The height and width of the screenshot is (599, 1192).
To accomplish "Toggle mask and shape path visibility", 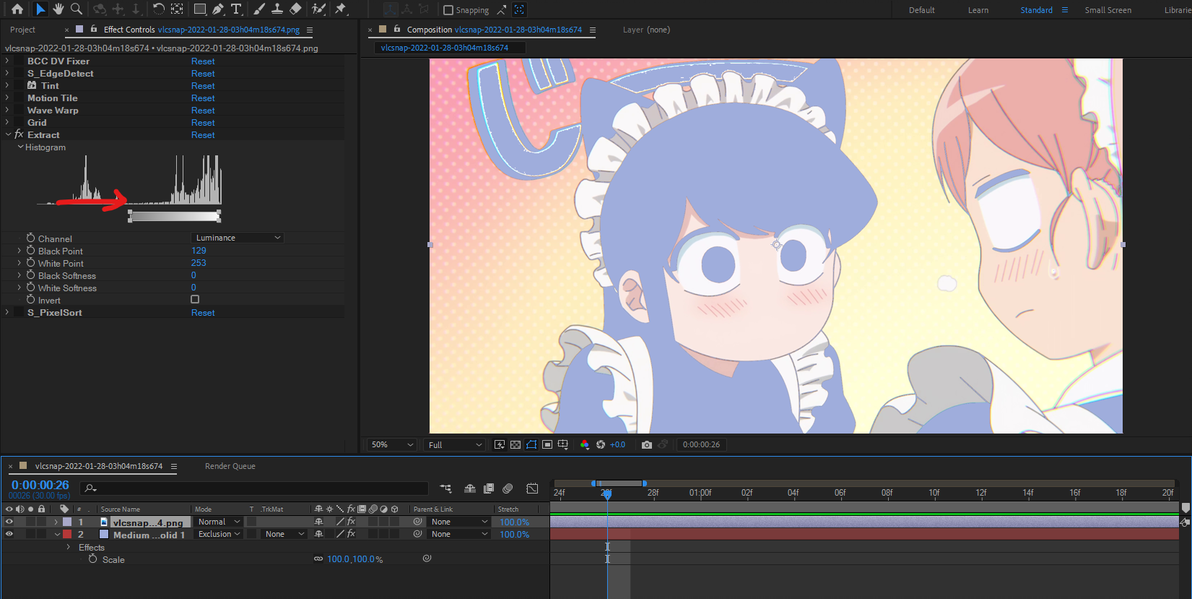I will (x=531, y=445).
